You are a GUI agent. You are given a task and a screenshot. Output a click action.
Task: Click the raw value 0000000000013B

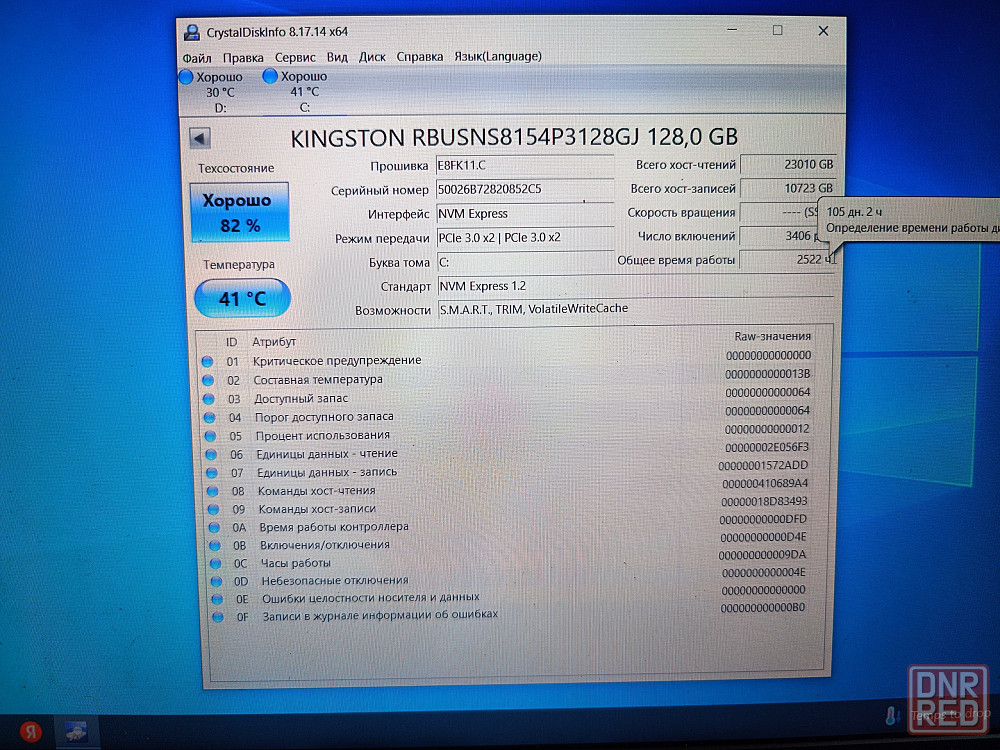pyautogui.click(x=768, y=374)
